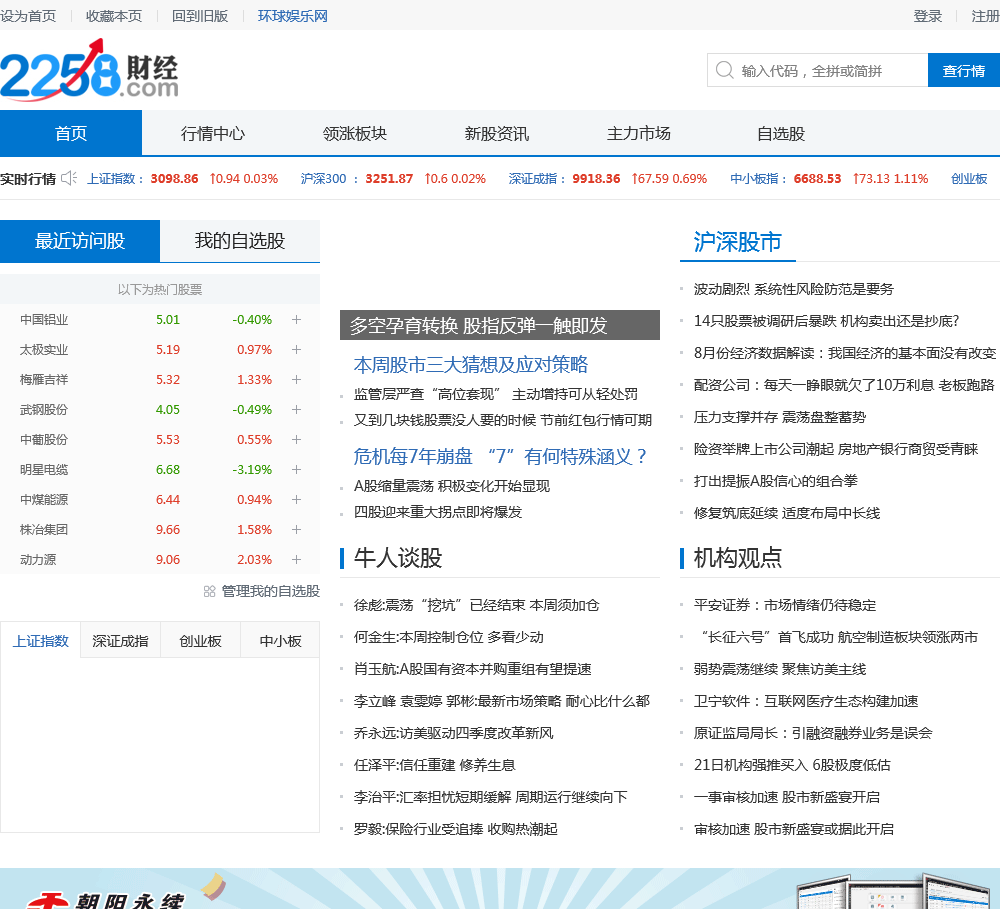The width and height of the screenshot is (1000, 909).
Task: Toggle the 实时行情 speaker sound icon
Action: tap(69, 178)
